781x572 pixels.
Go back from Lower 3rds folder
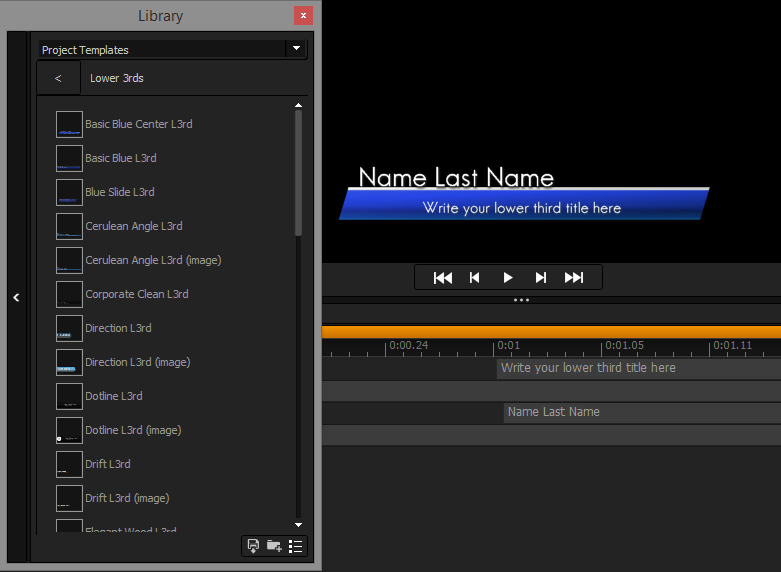click(58, 78)
